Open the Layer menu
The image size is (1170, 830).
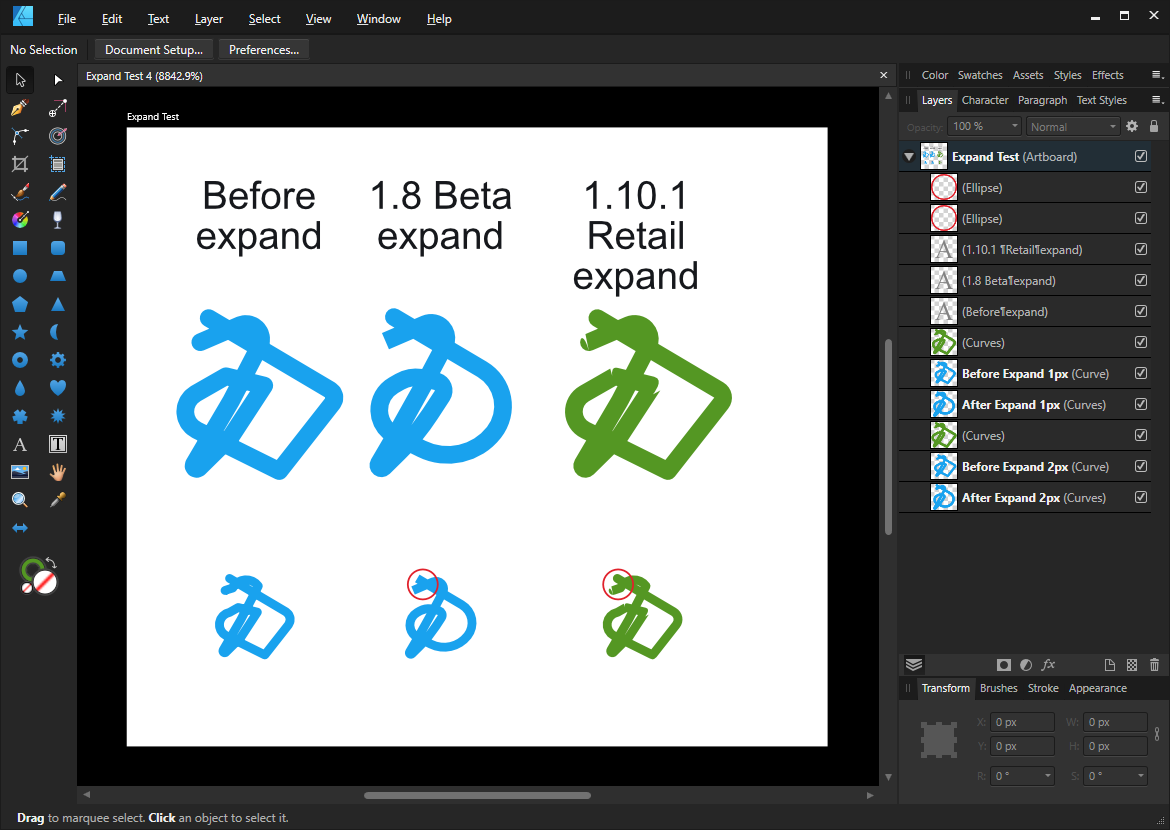click(x=209, y=19)
